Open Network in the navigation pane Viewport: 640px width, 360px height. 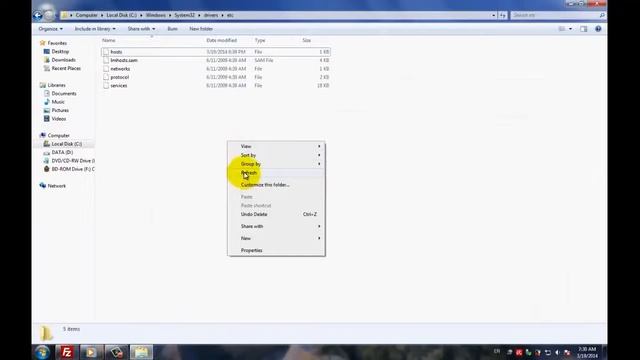56,186
